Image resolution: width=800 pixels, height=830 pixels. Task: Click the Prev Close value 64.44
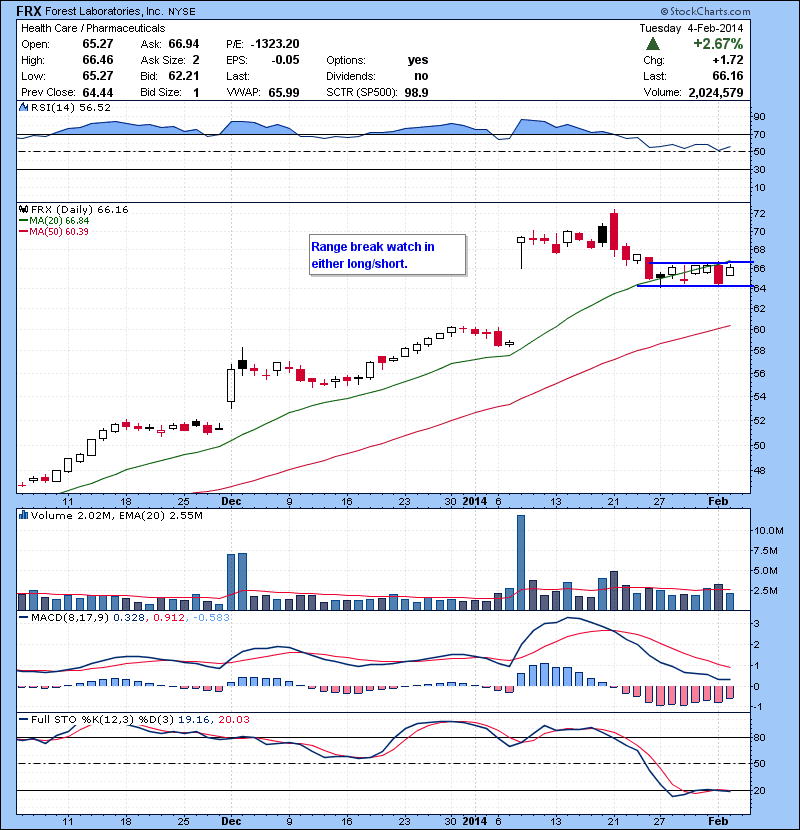[98, 93]
